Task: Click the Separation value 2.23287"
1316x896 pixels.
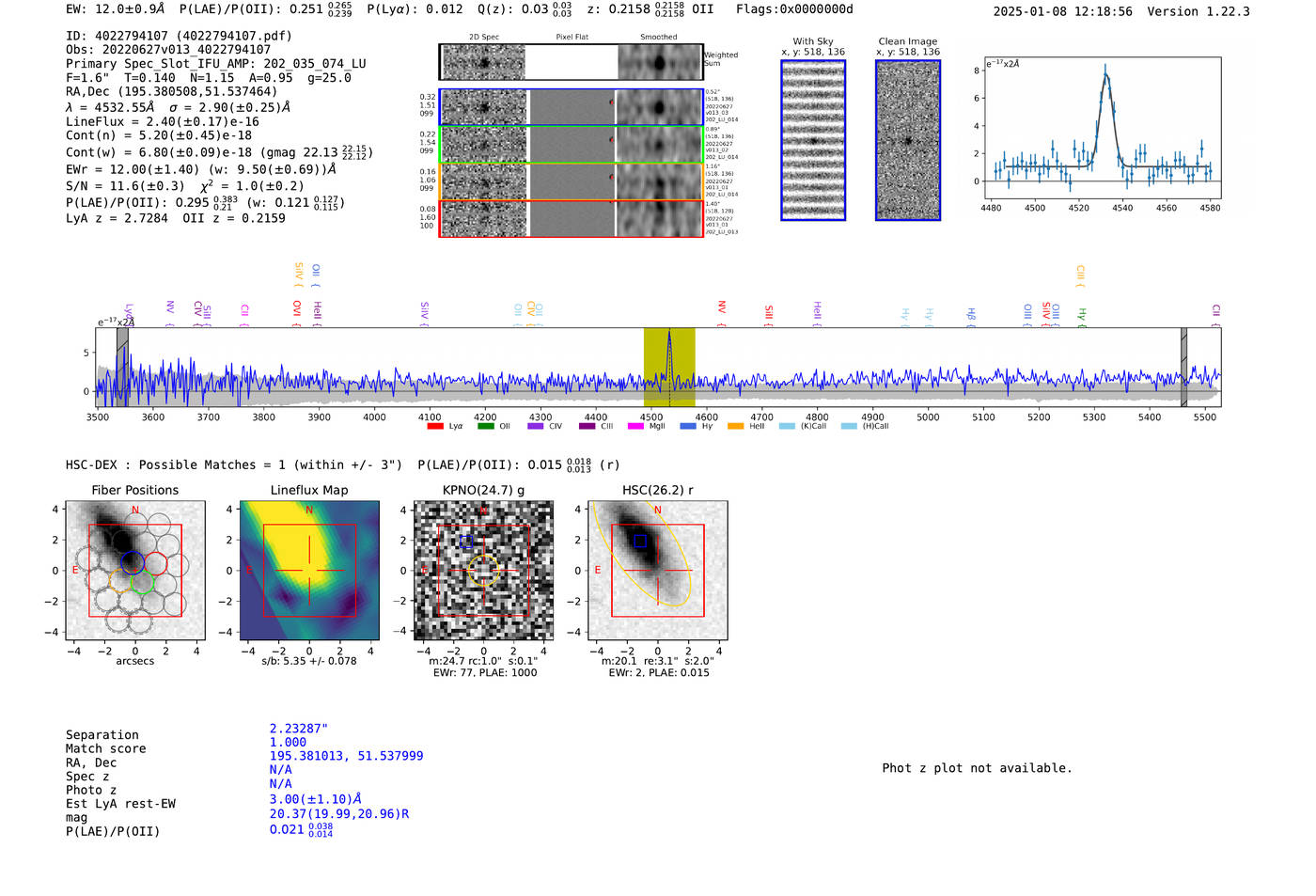Action: (x=298, y=729)
